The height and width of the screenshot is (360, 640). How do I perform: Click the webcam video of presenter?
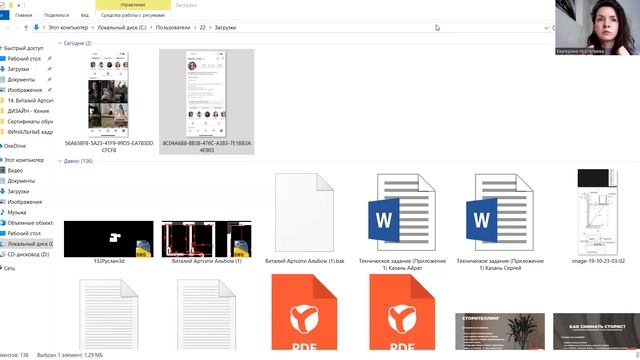598,27
